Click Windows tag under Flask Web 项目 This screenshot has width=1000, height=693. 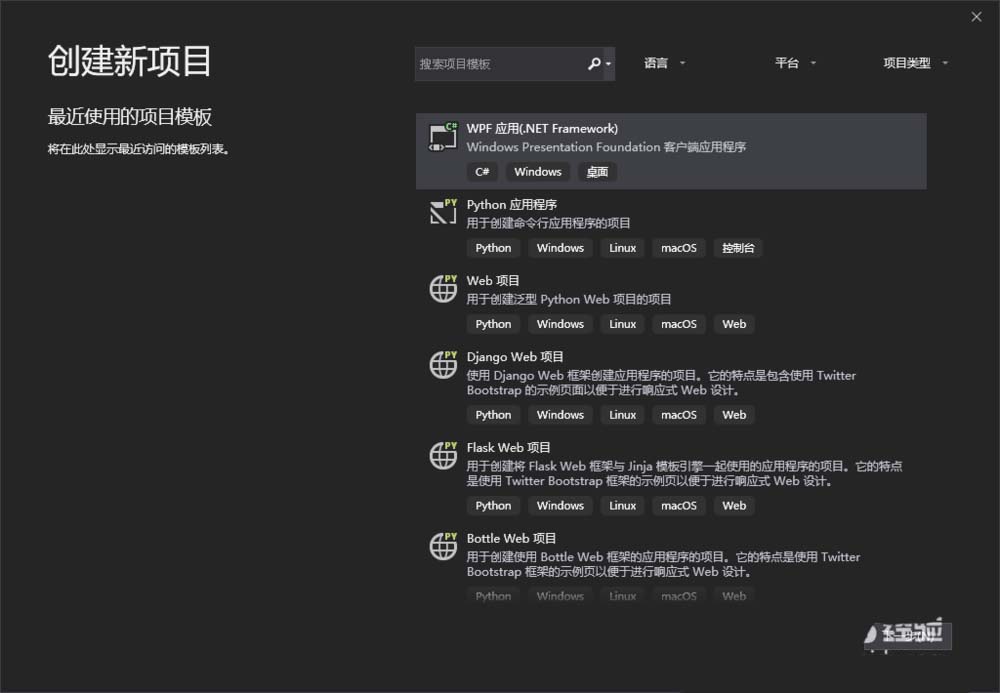pyautogui.click(x=560, y=506)
